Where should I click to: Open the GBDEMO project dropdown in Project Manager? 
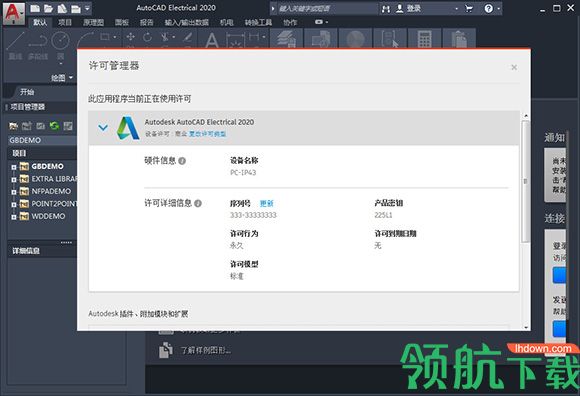click(42, 140)
